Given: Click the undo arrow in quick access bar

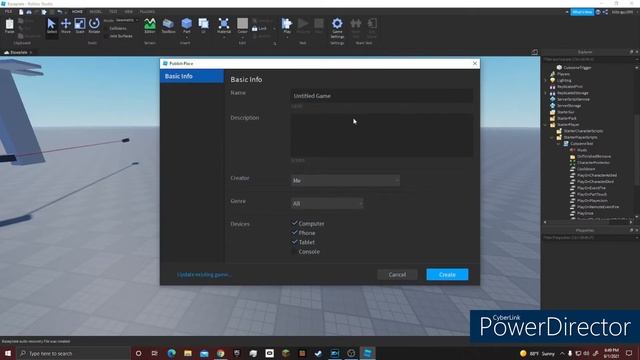Looking at the screenshot, I should [x=60, y=12].
